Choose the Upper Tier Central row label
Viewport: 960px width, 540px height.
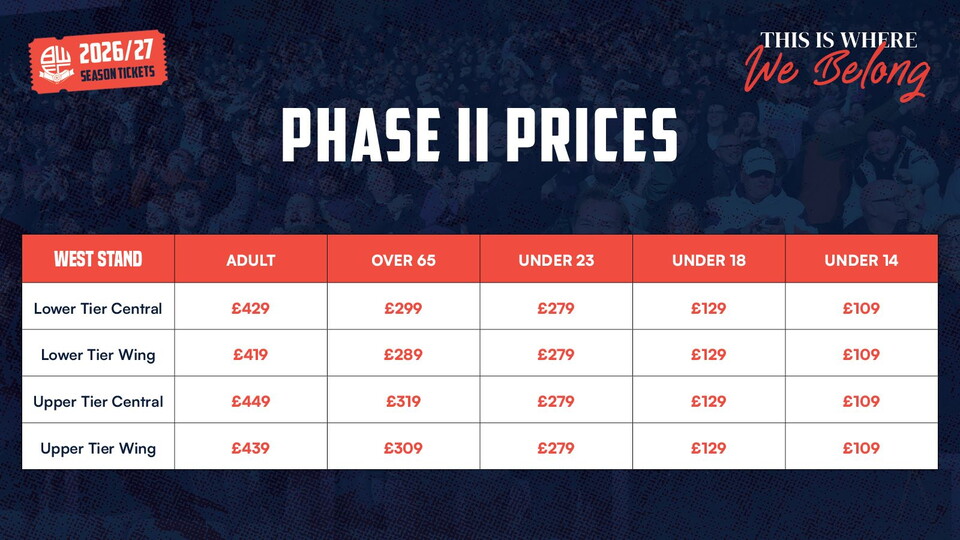click(98, 401)
